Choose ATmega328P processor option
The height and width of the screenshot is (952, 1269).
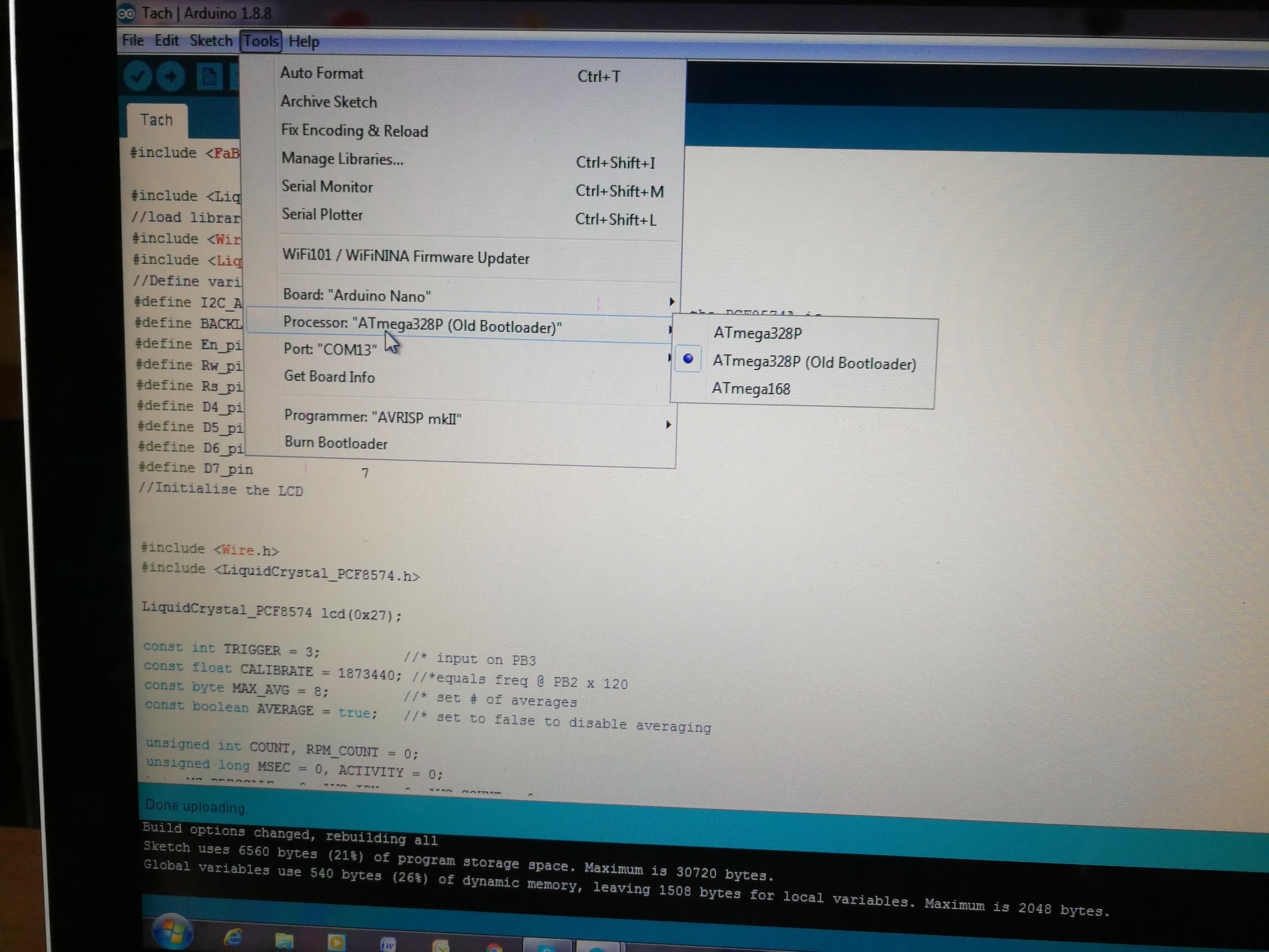pos(757,333)
